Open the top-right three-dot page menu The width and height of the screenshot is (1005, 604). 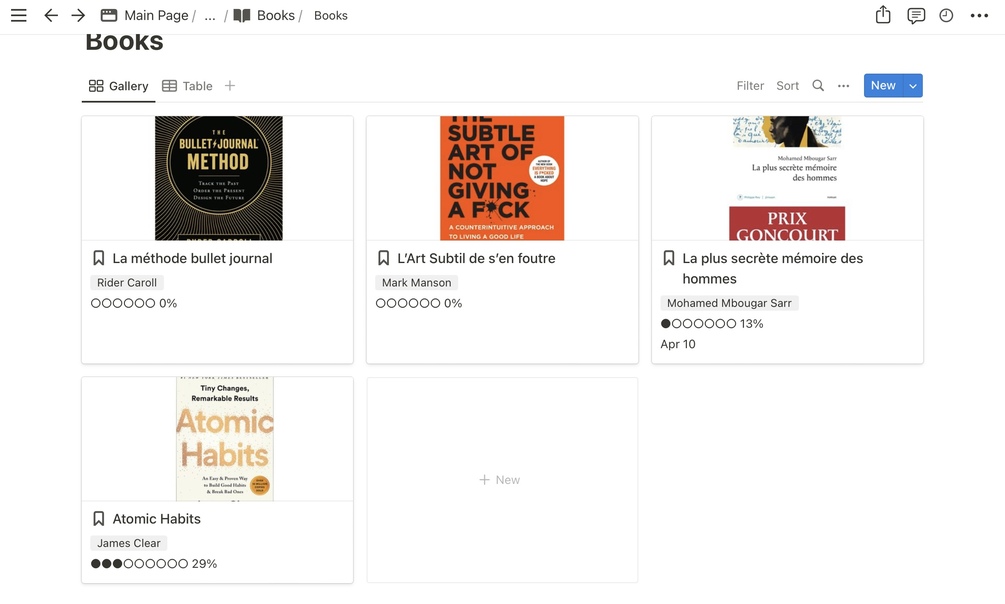pyautogui.click(x=979, y=16)
